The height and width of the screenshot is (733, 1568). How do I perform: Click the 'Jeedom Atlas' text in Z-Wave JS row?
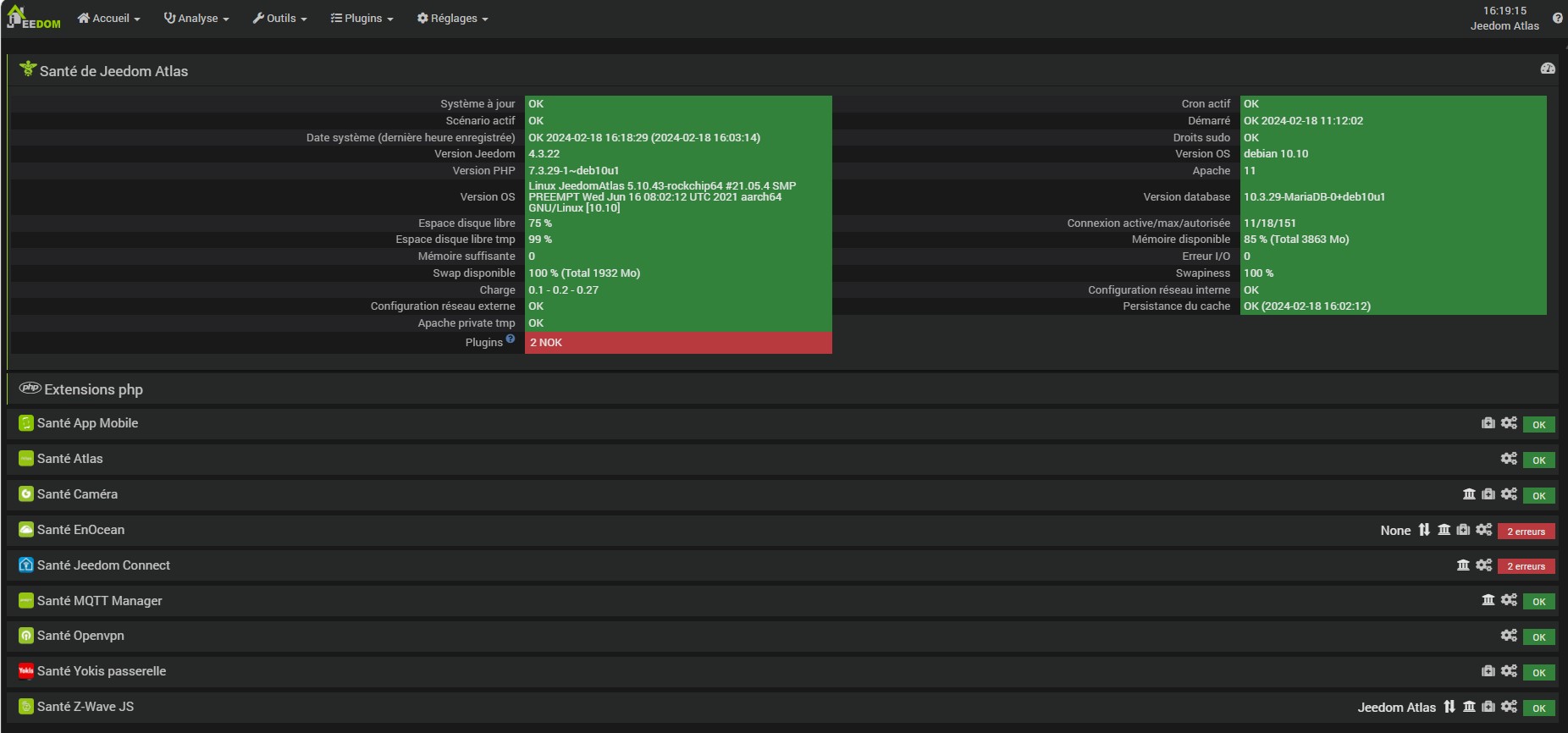(x=1397, y=708)
